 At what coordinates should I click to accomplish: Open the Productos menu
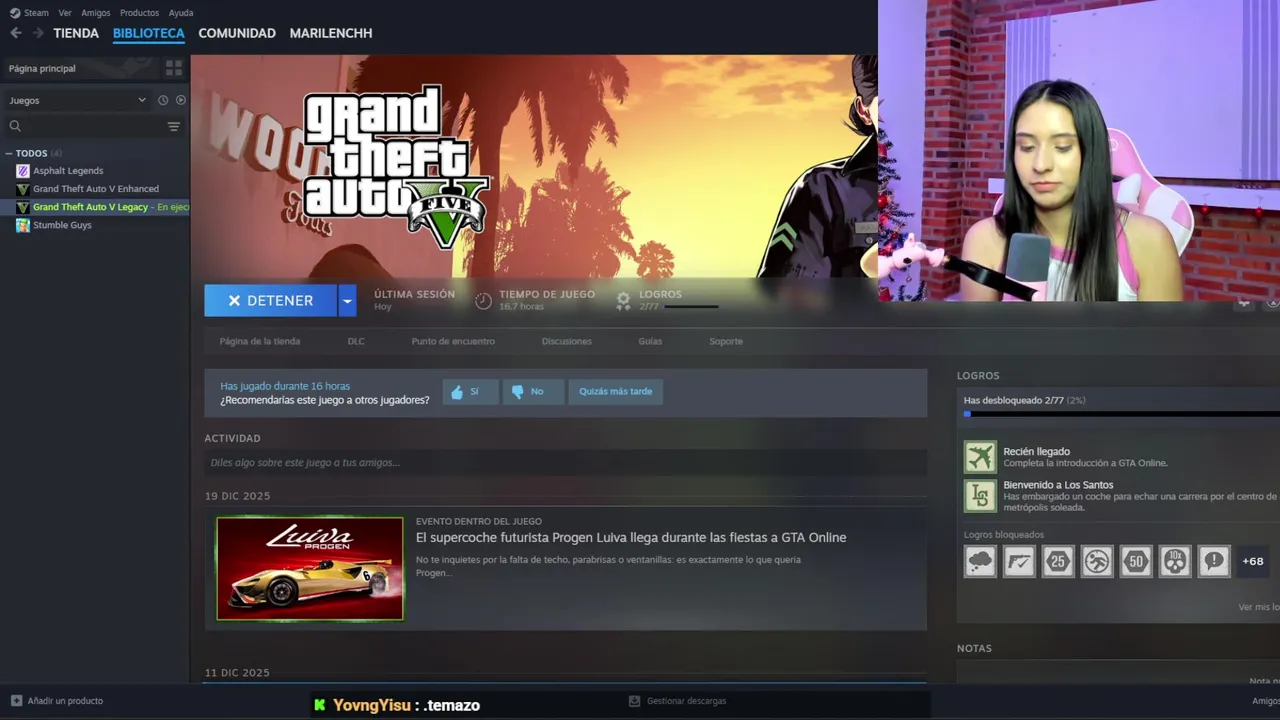[x=139, y=13]
